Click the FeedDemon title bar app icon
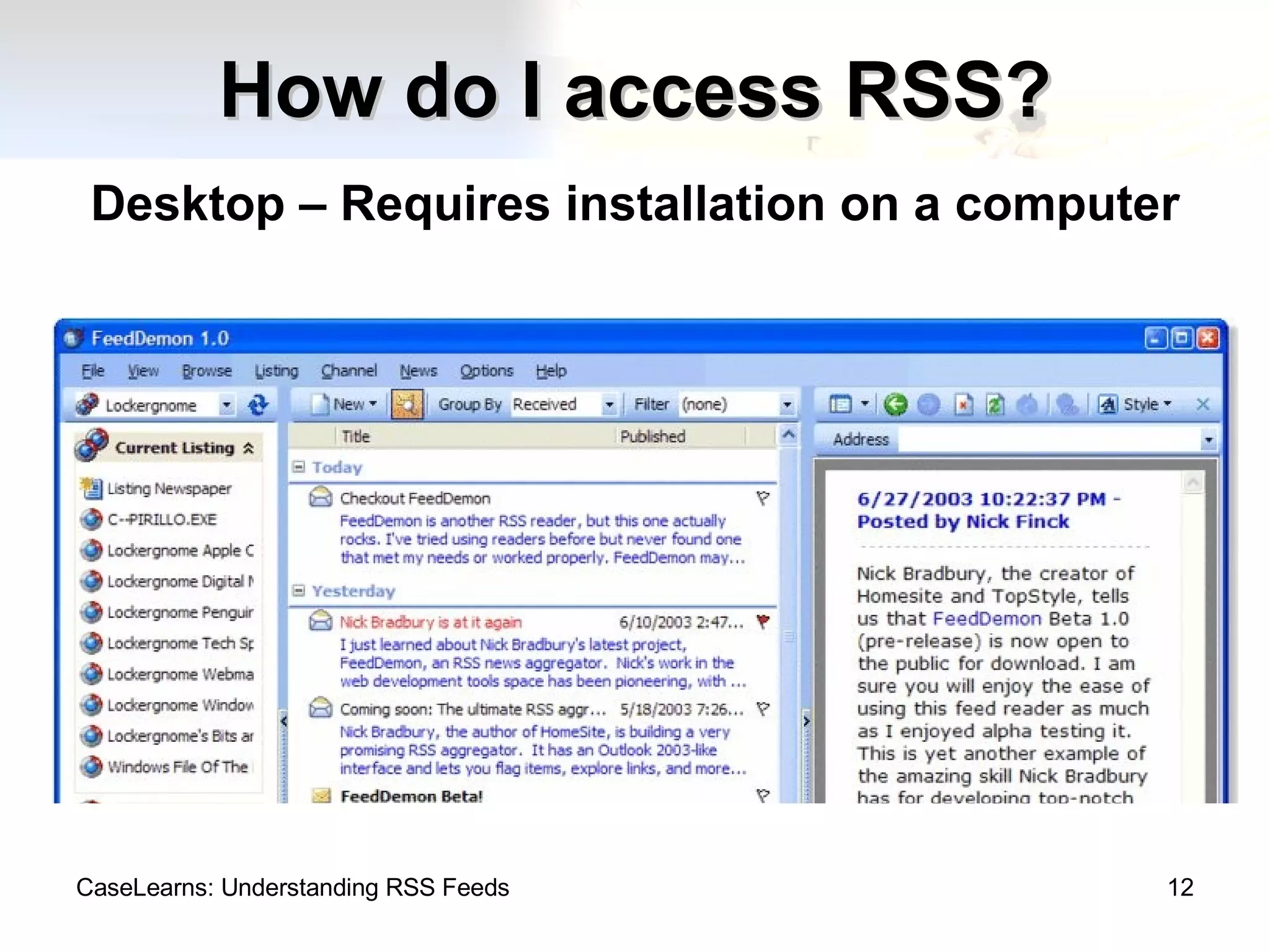Image resolution: width=1270 pixels, height=952 pixels. [73, 338]
